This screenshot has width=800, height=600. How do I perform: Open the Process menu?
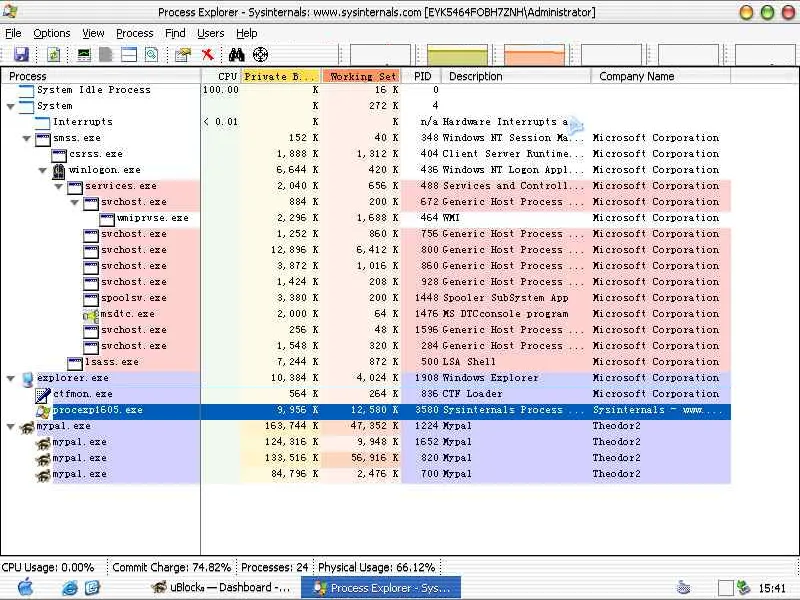pyautogui.click(x=135, y=33)
